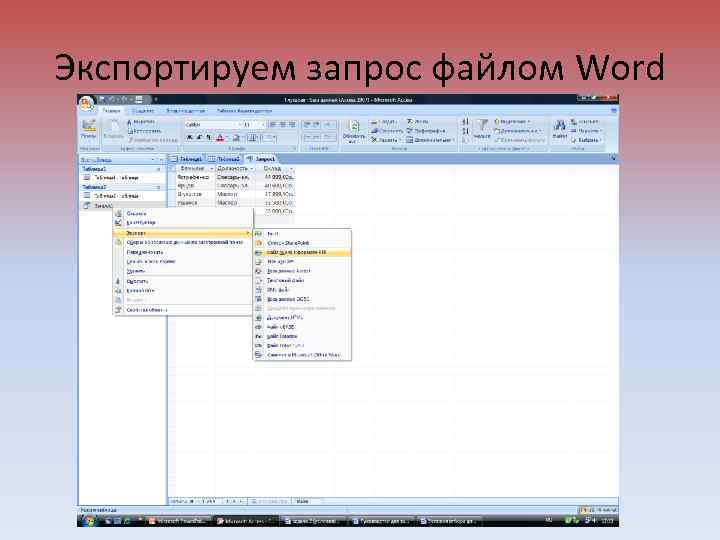Switch to the Таблица1 document tab
The height and width of the screenshot is (540, 720).
[x=186, y=159]
